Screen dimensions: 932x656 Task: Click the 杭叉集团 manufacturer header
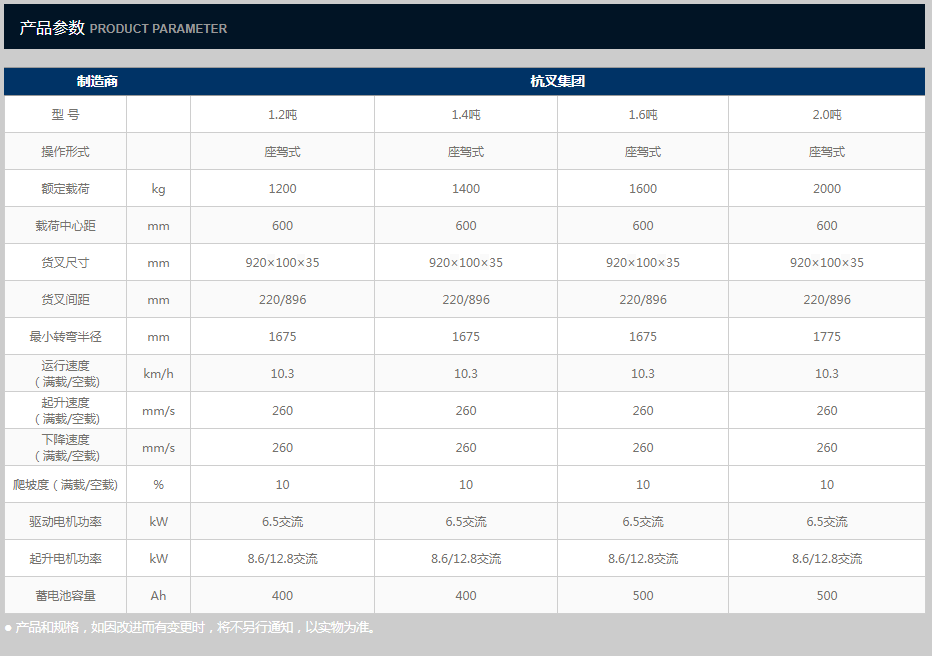tap(557, 81)
